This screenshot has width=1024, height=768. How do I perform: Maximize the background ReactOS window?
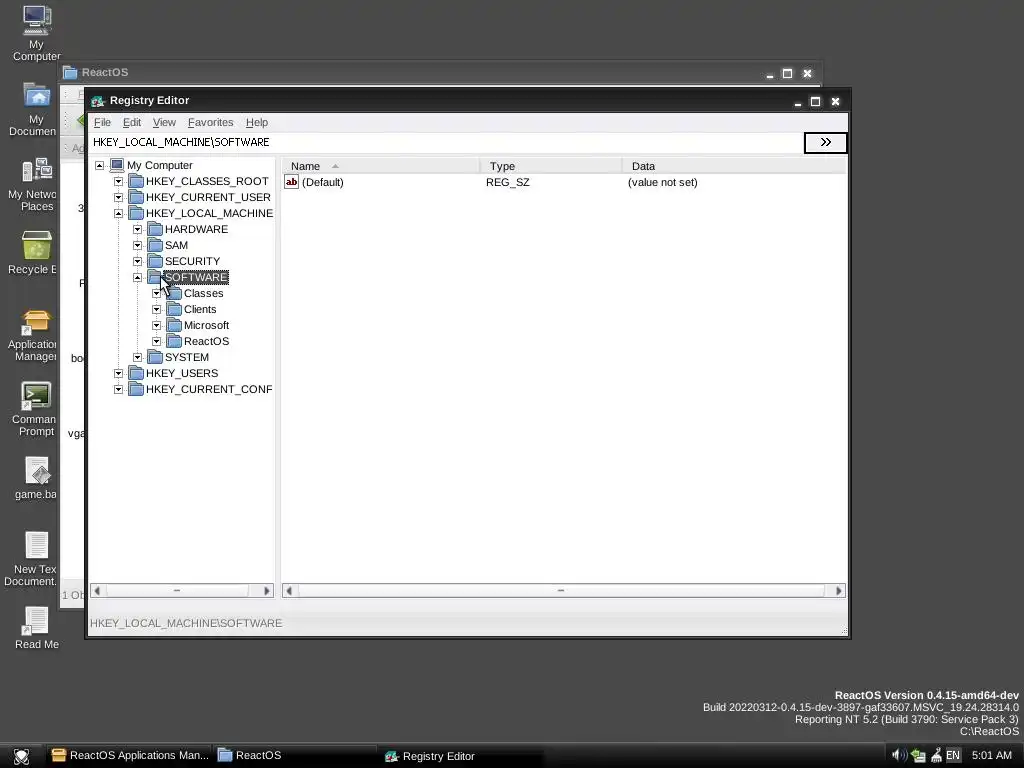coord(788,73)
